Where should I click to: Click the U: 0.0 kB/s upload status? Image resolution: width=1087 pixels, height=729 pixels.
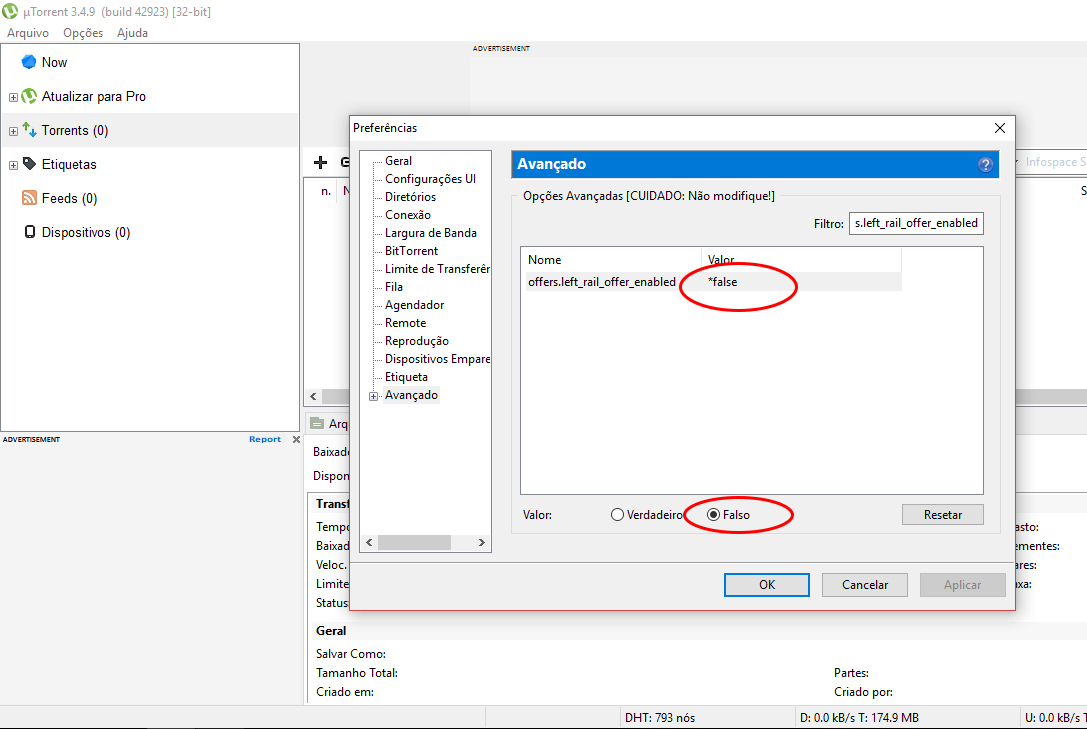pos(1055,718)
